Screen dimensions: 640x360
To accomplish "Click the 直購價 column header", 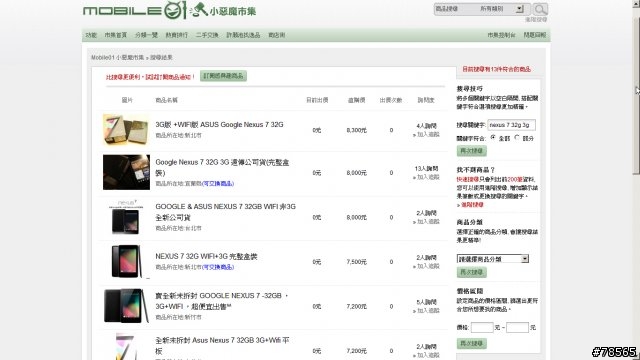I will 356,100.
